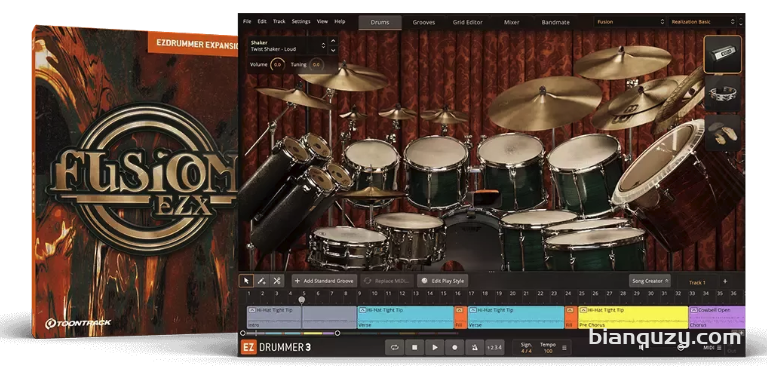Open the Settings menu
Screen dimensions: 767x374
click(301, 22)
